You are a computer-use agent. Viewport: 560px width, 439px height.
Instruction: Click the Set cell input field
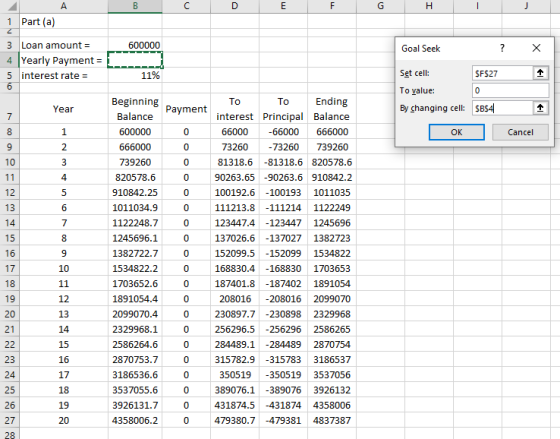502,73
